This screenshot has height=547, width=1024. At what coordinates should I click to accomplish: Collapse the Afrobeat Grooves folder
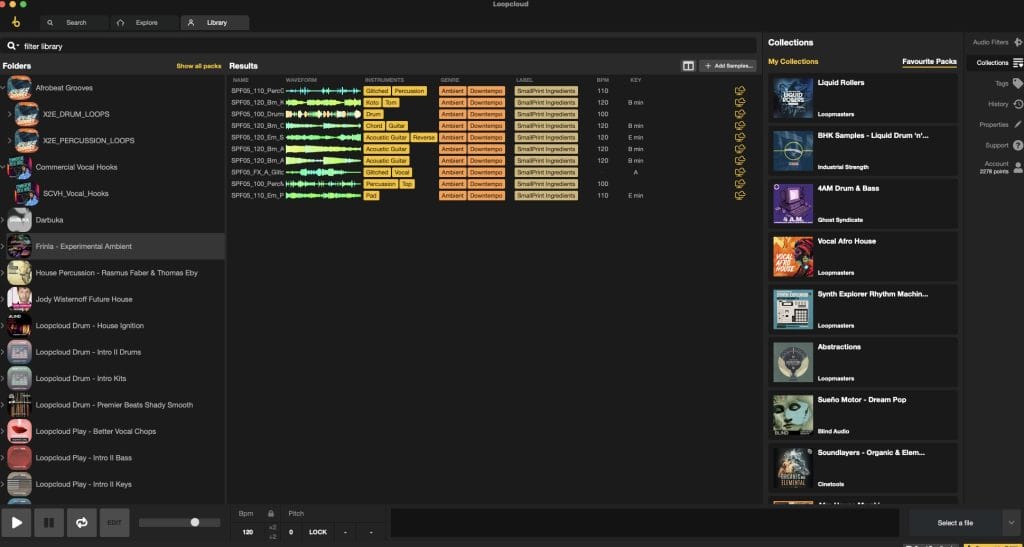[x=3, y=88]
